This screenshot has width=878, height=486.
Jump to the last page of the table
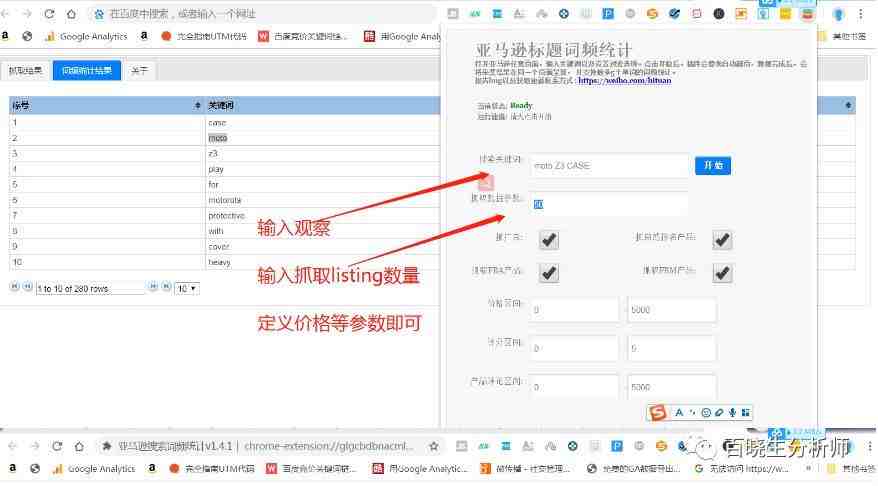pyautogui.click(x=166, y=286)
